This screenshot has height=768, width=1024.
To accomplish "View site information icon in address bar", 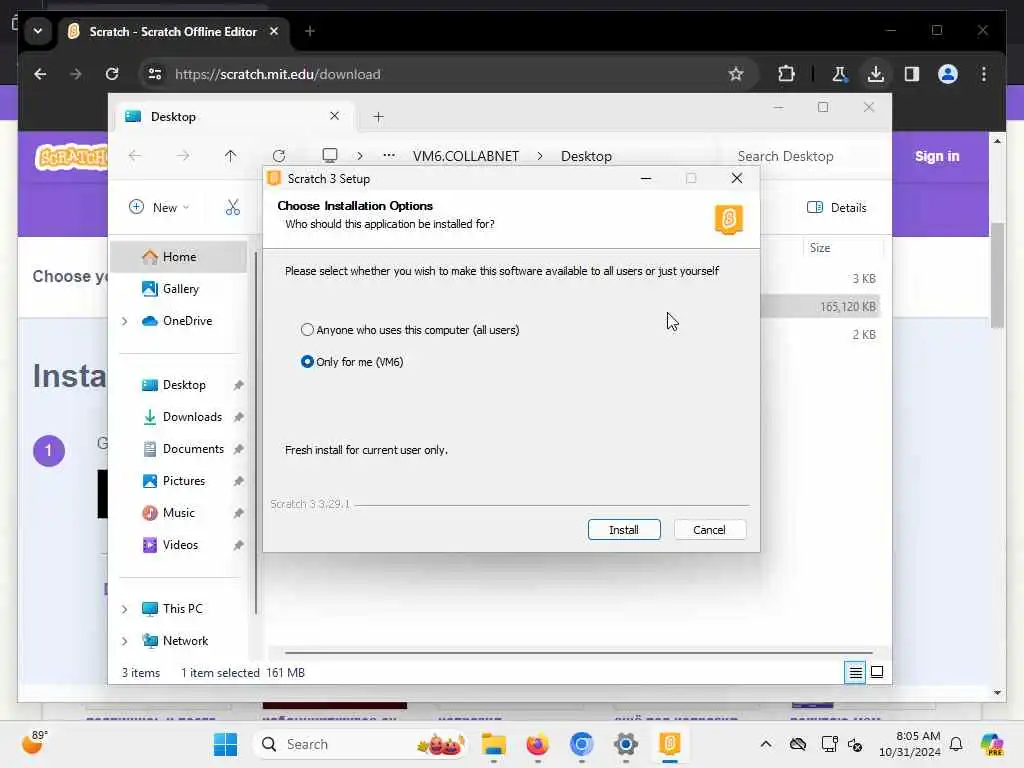I will (155, 74).
